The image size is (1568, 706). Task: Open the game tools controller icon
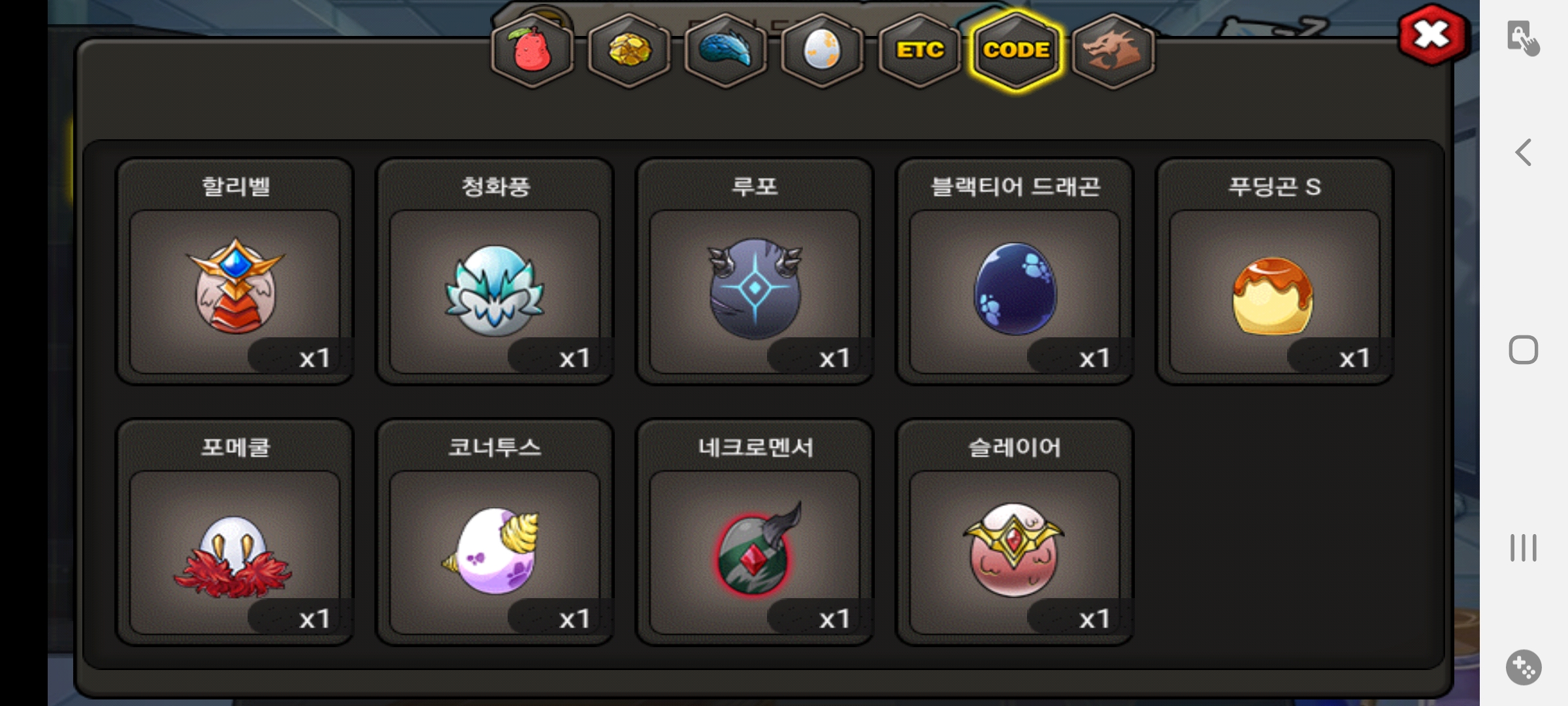click(x=1524, y=667)
